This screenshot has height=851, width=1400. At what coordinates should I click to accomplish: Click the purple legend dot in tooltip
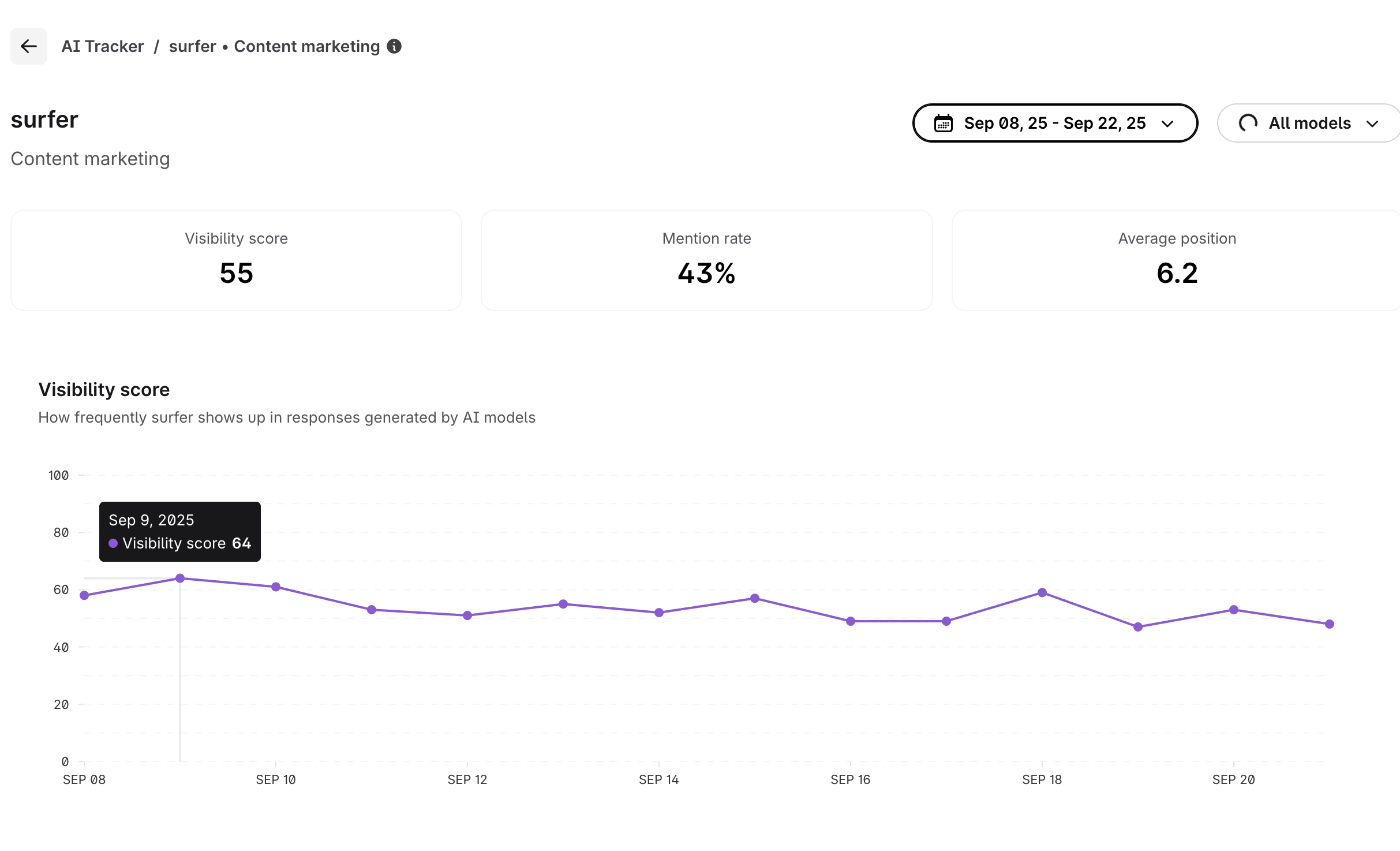click(x=113, y=543)
